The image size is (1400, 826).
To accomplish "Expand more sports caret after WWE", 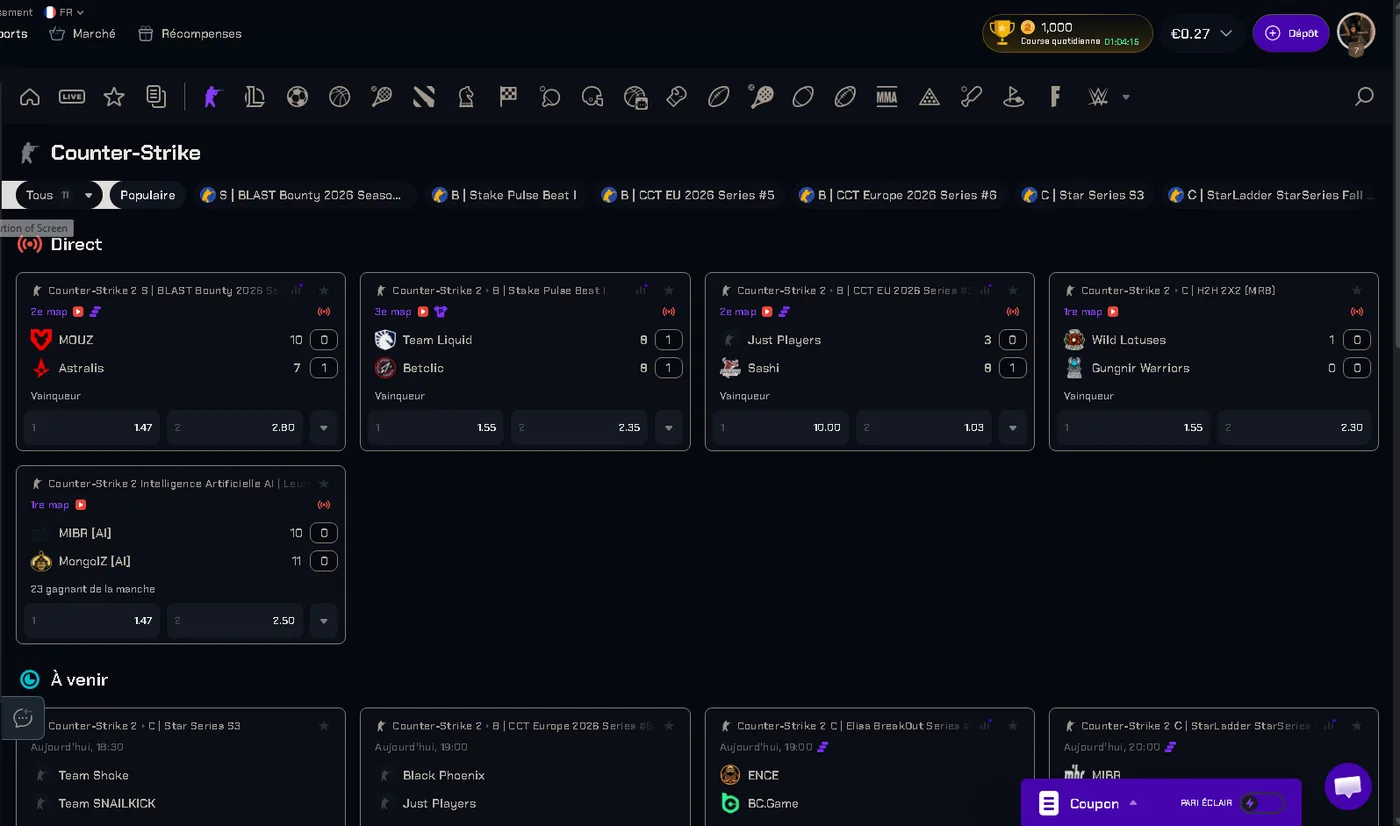I will [x=1126, y=97].
